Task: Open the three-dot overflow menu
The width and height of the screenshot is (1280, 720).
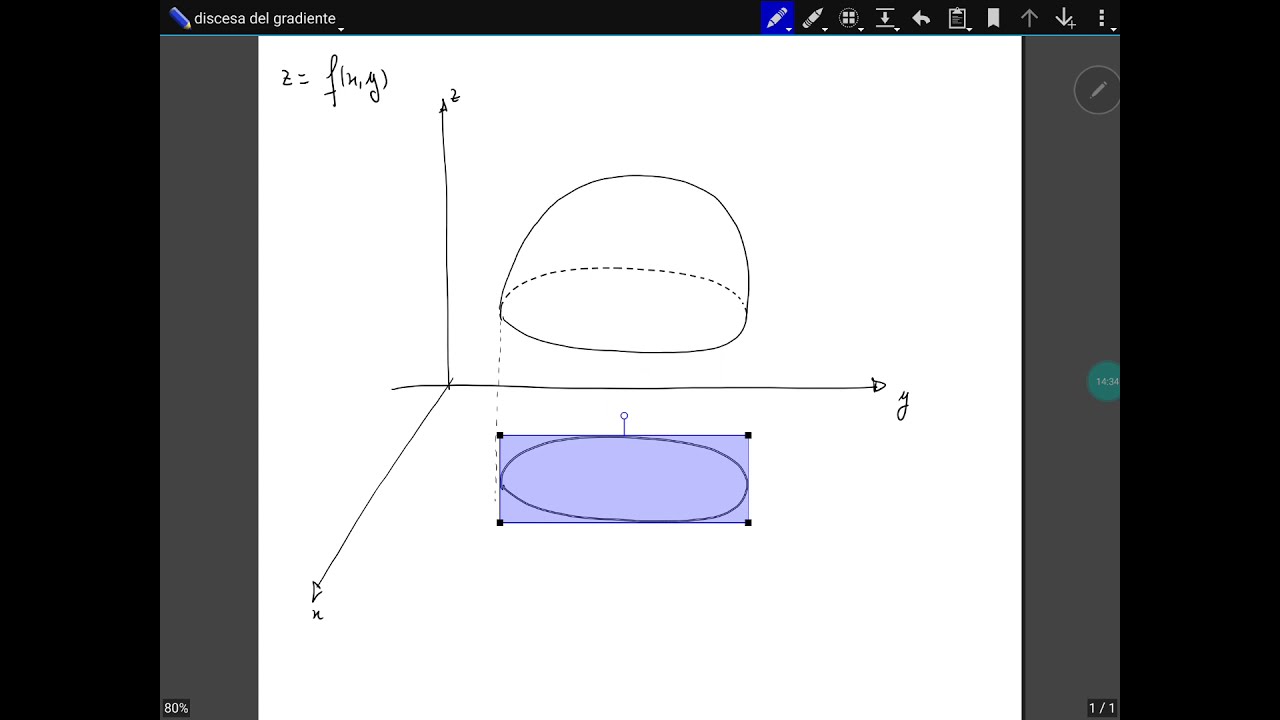Action: (x=1102, y=18)
